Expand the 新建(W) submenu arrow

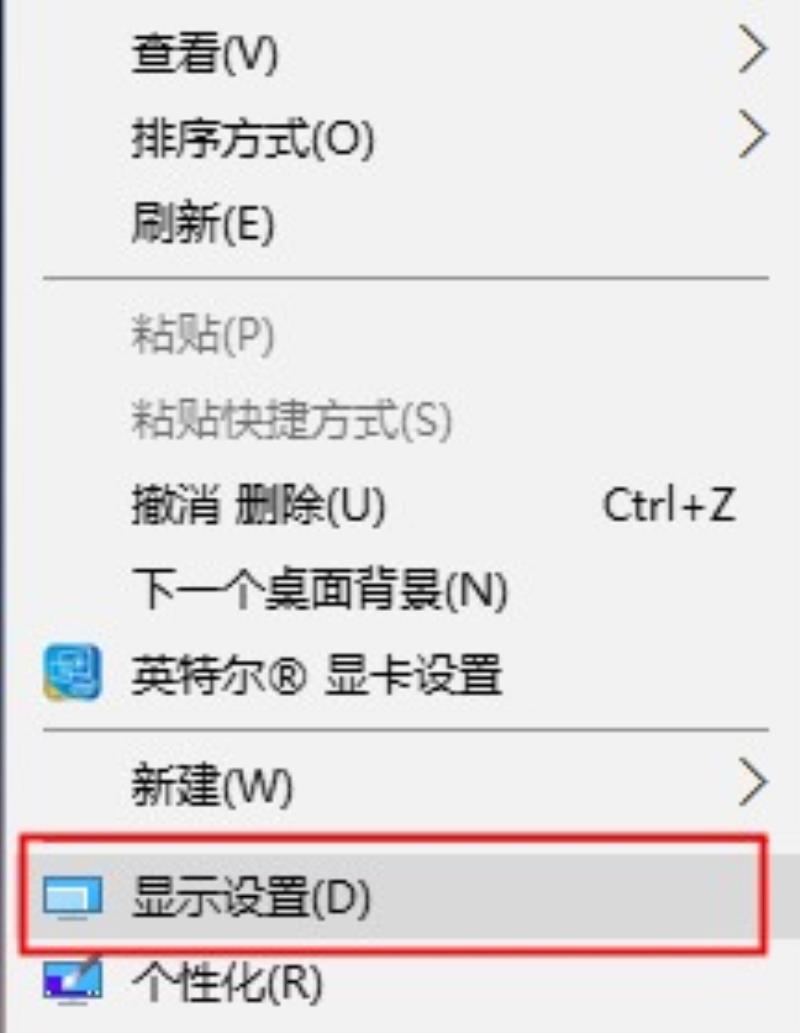point(753,782)
